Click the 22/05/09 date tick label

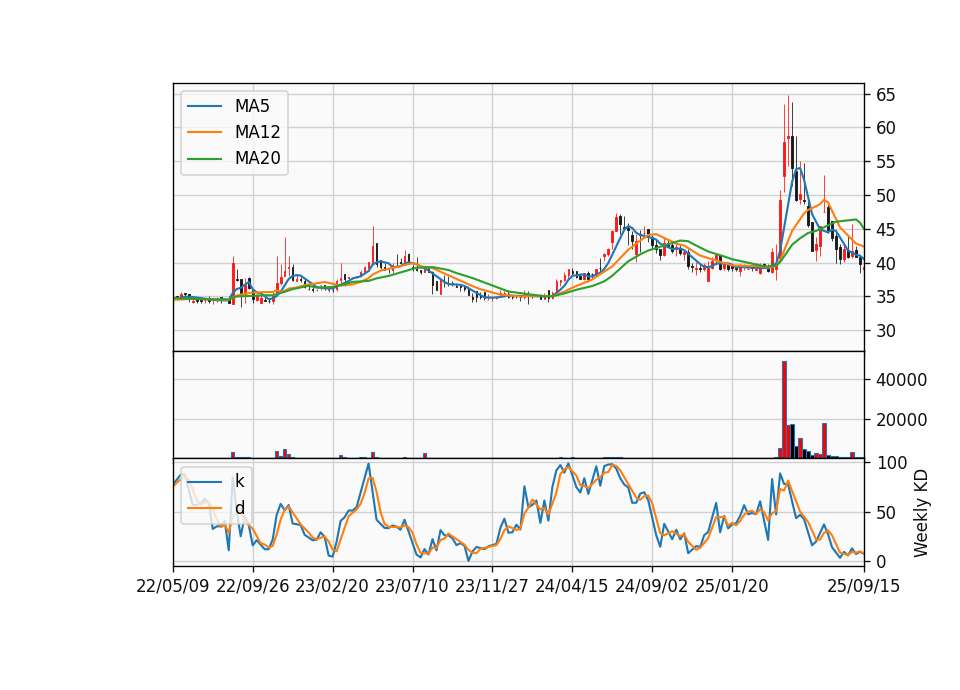(173, 586)
